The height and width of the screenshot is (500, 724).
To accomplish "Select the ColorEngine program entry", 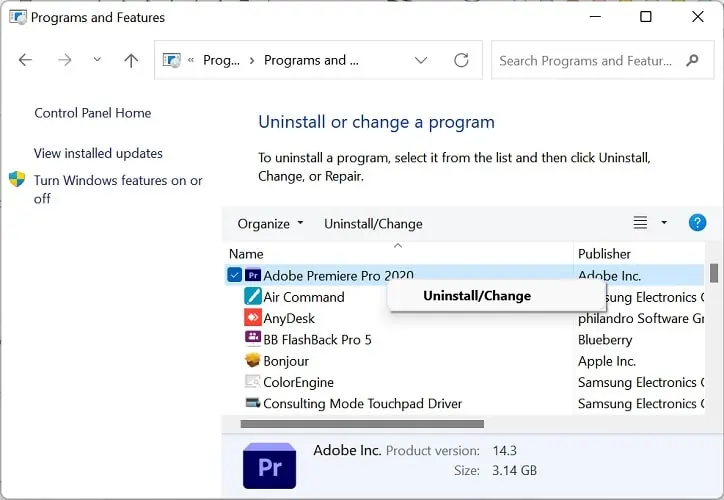I will click(298, 382).
